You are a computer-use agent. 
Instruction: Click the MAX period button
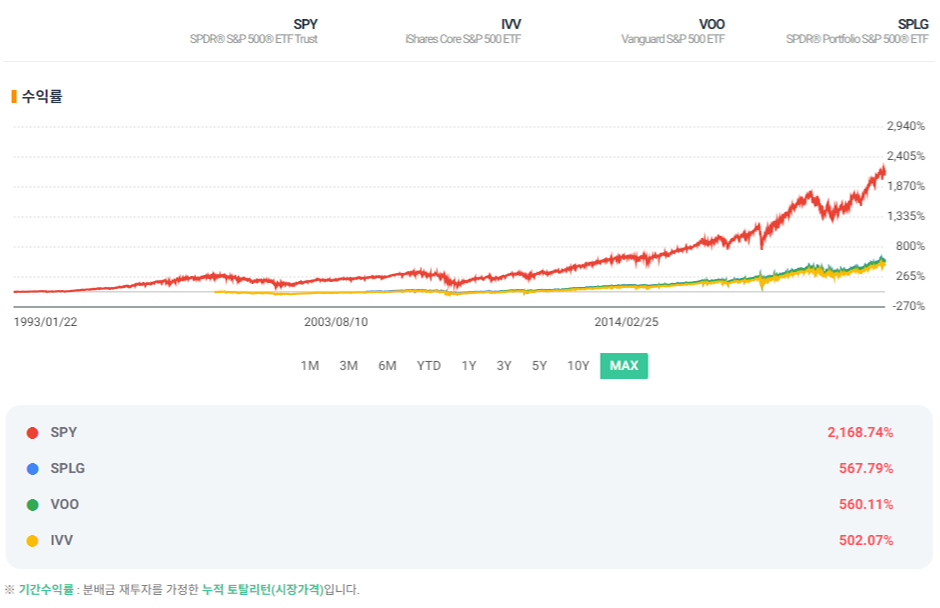624,366
